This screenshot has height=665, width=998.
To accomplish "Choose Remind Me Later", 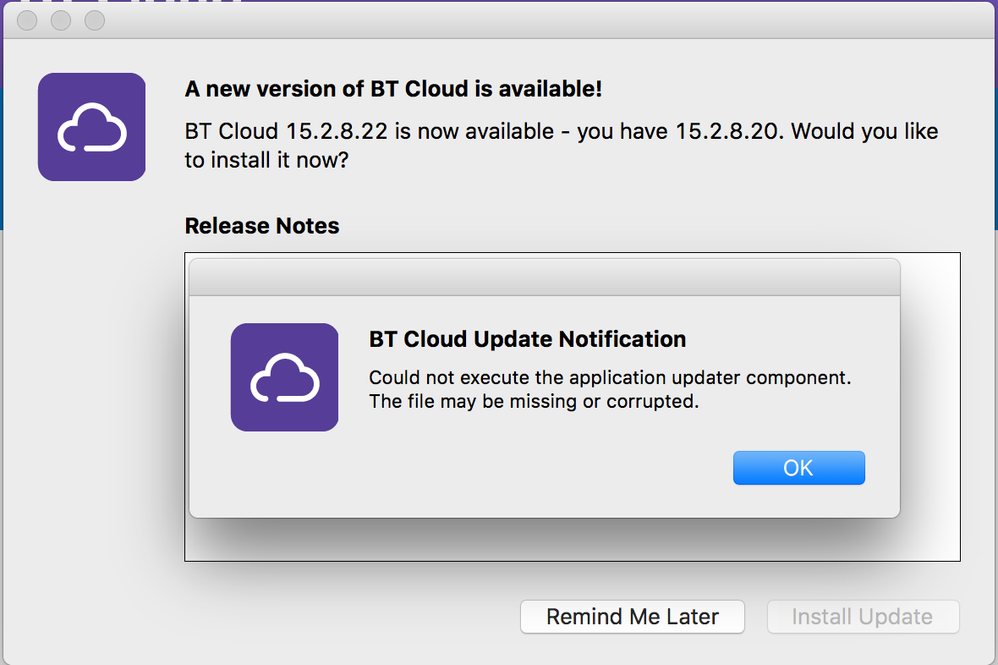I will pos(632,617).
